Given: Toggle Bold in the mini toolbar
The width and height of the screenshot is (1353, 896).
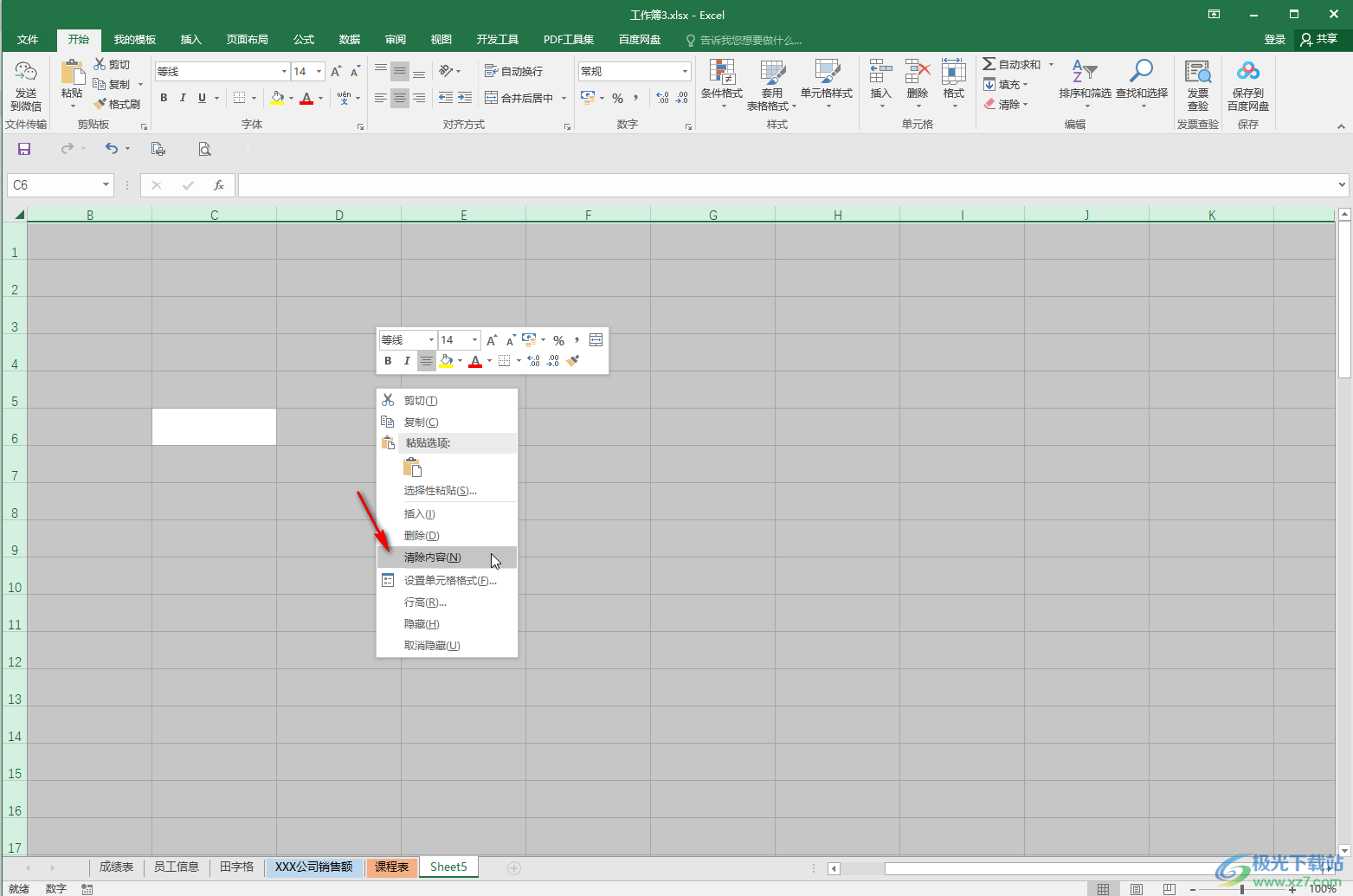Looking at the screenshot, I should [x=388, y=361].
